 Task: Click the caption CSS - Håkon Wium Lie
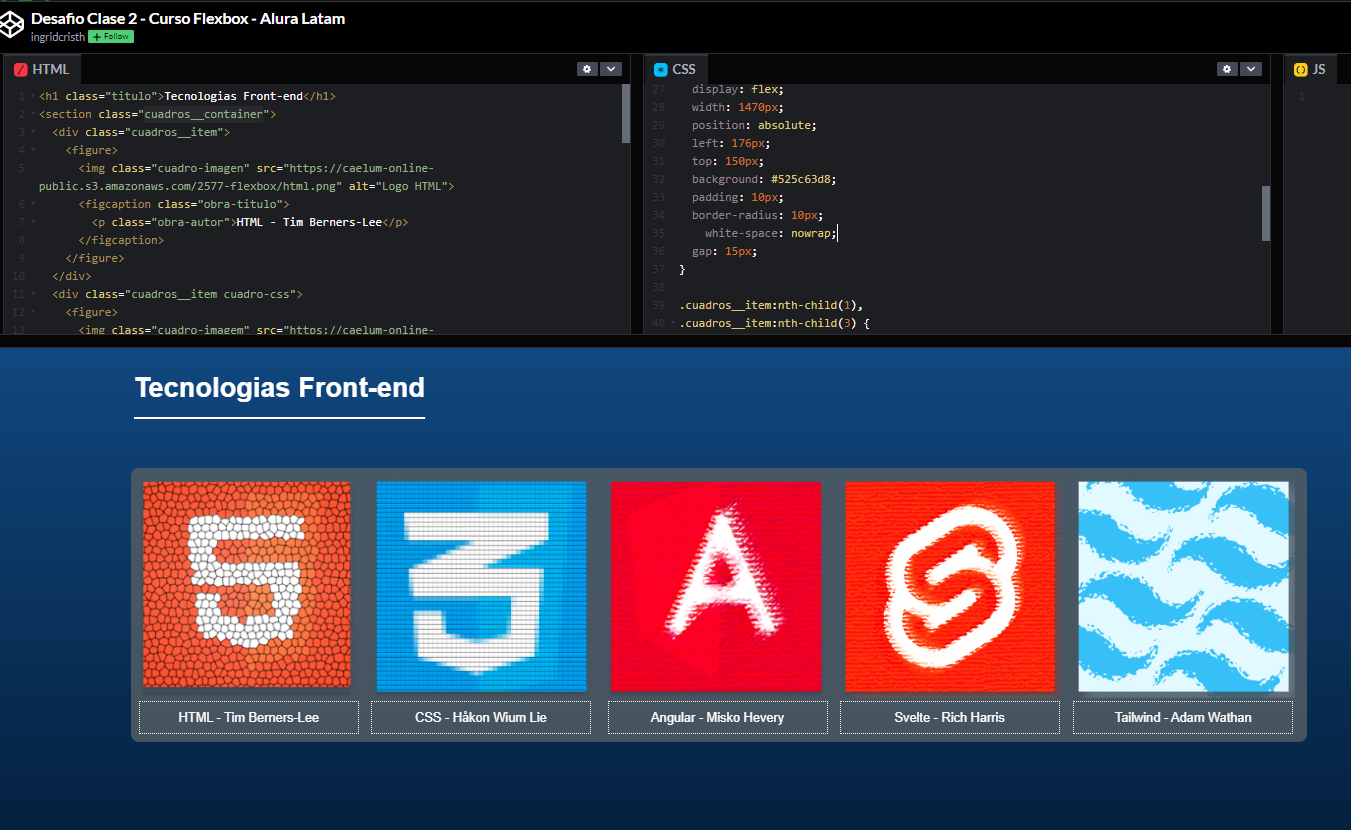(481, 717)
